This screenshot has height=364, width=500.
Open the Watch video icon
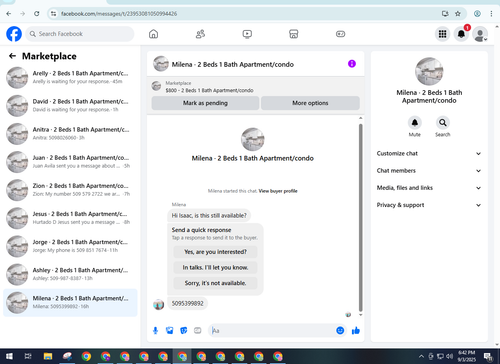pyautogui.click(x=247, y=34)
